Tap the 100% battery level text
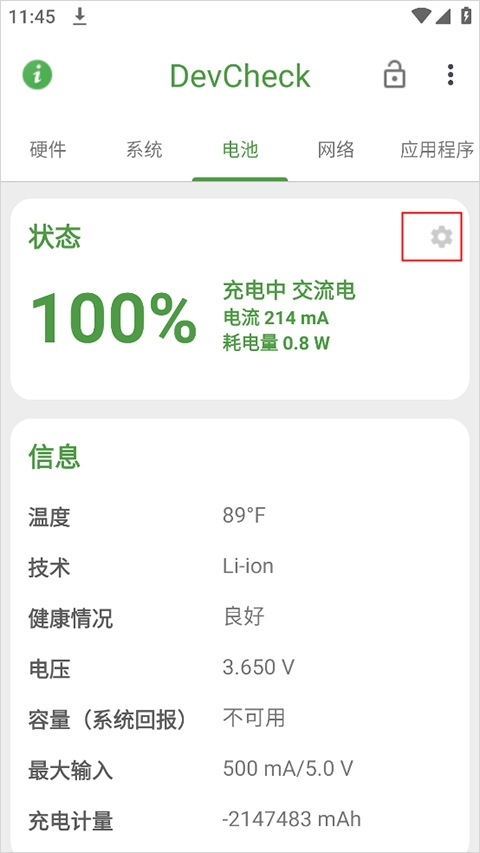The height and width of the screenshot is (853, 480). pyautogui.click(x=113, y=318)
